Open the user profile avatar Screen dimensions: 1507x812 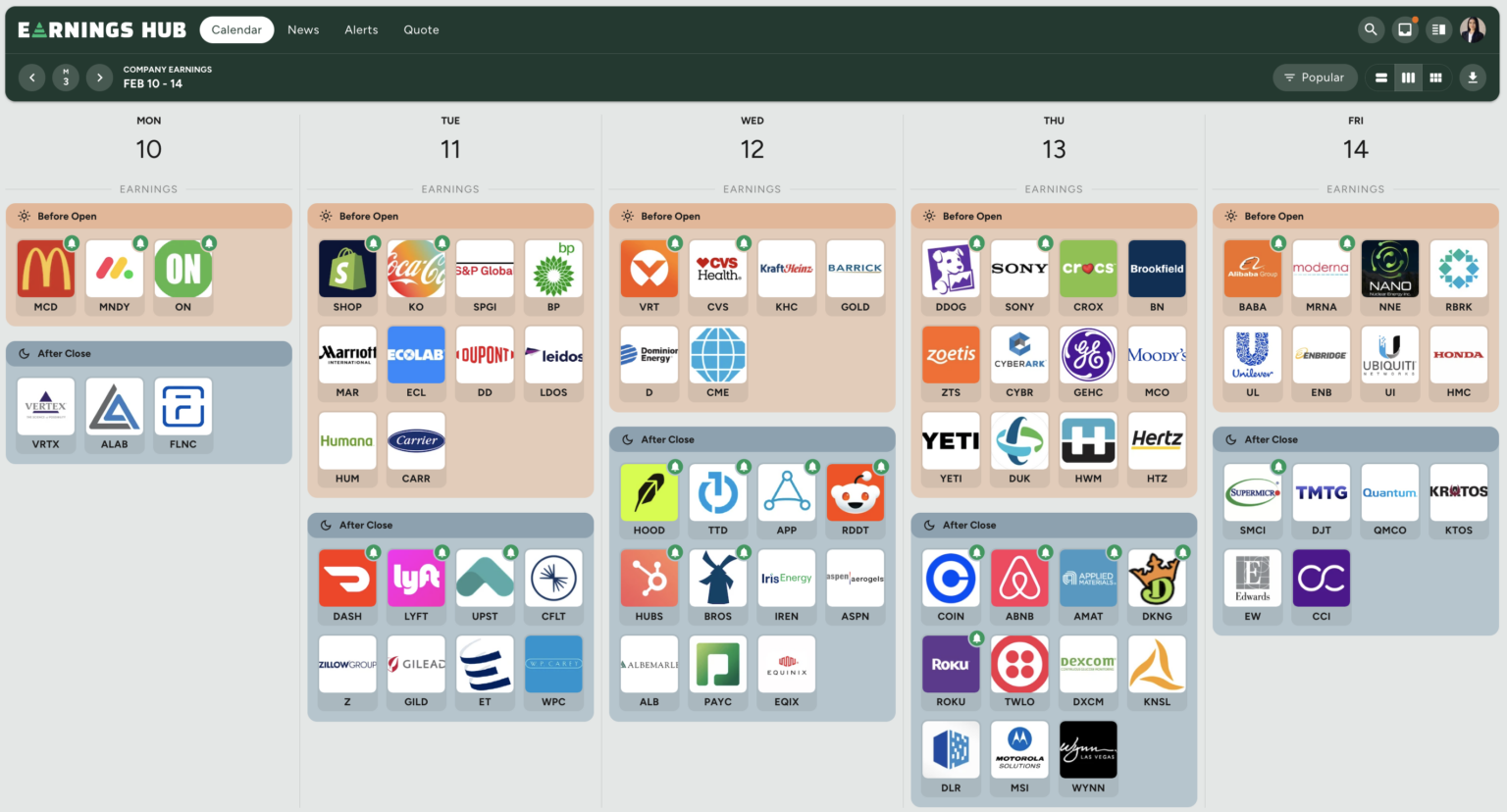point(1473,29)
